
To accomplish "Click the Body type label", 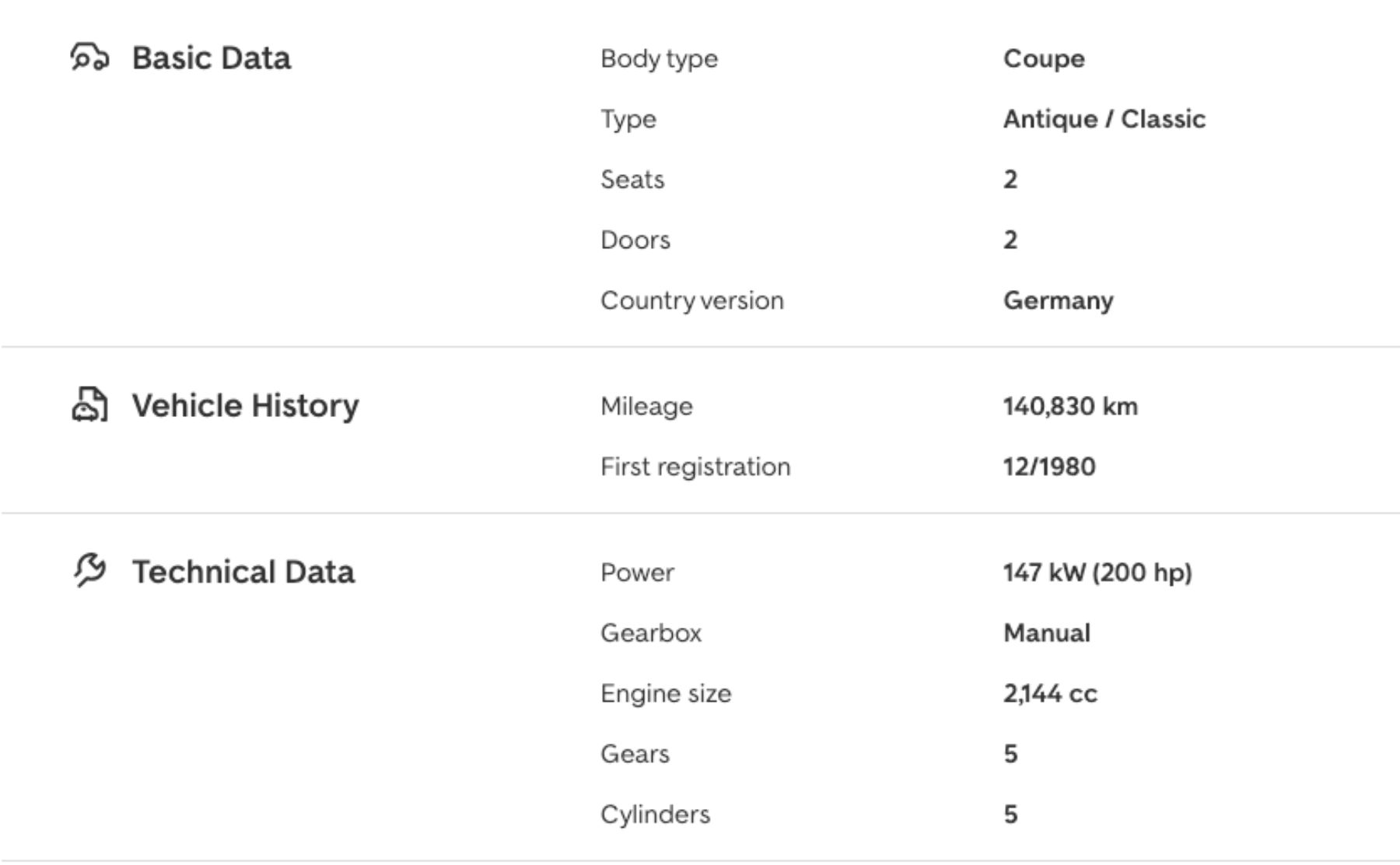I will (x=659, y=59).
